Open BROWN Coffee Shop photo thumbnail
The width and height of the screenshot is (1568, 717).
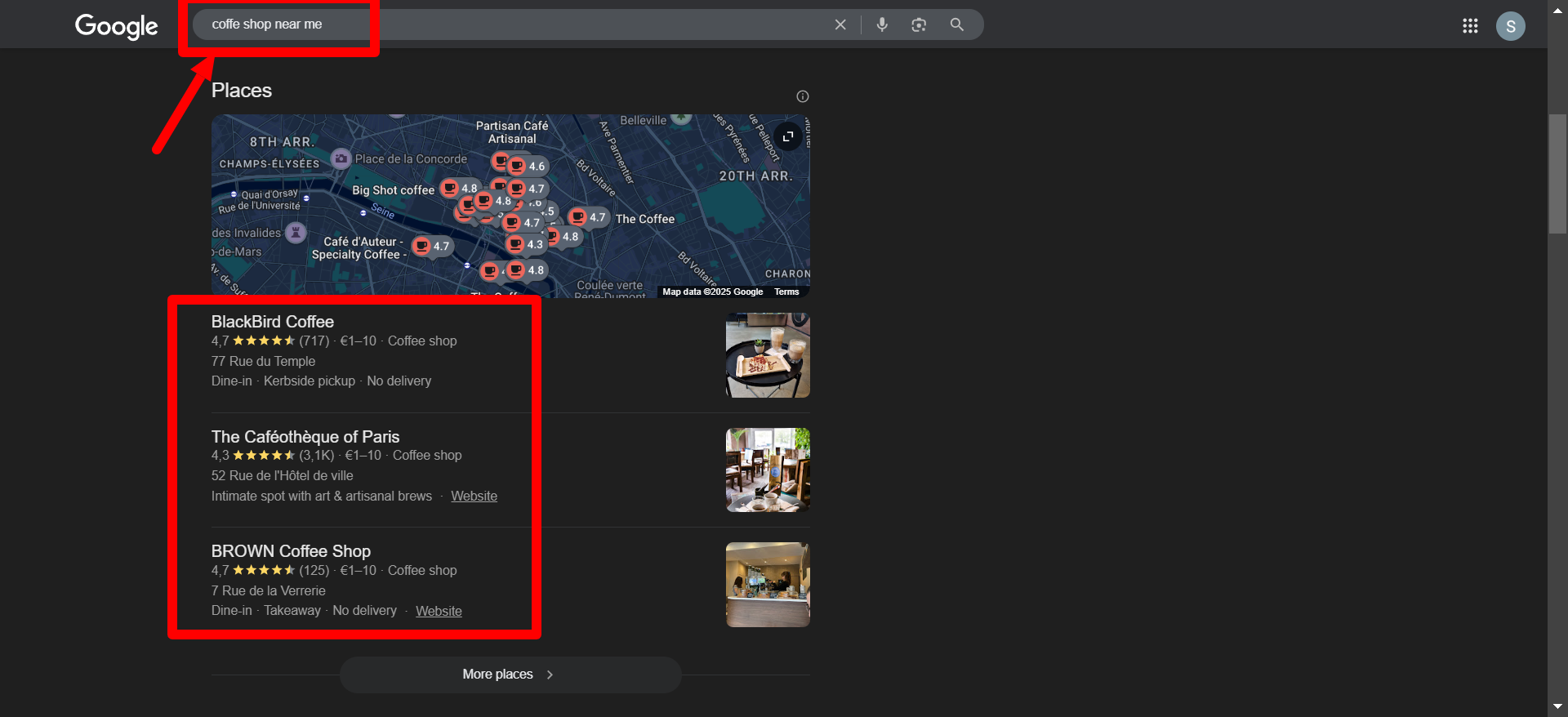coord(768,585)
